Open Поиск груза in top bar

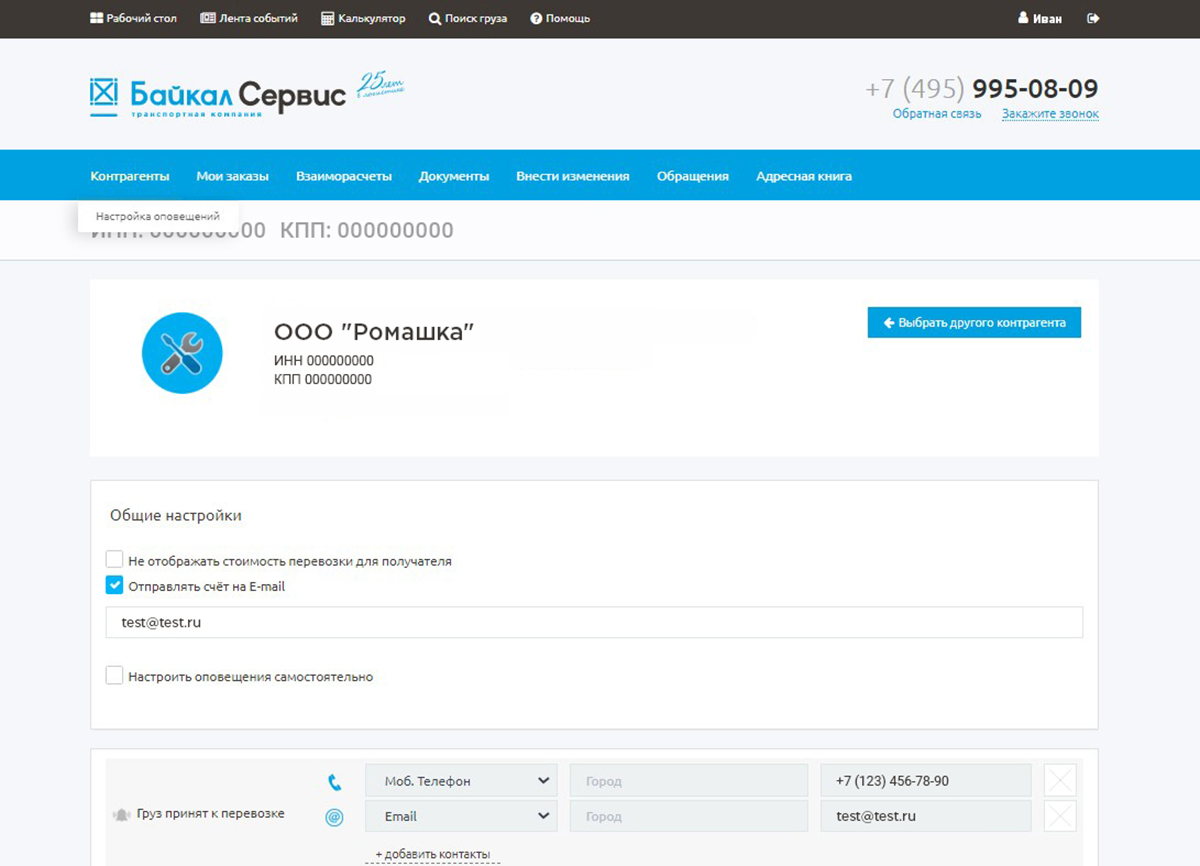click(467, 18)
